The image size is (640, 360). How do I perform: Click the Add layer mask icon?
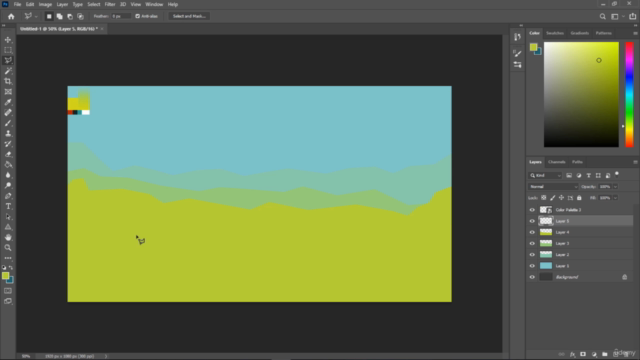pos(583,354)
